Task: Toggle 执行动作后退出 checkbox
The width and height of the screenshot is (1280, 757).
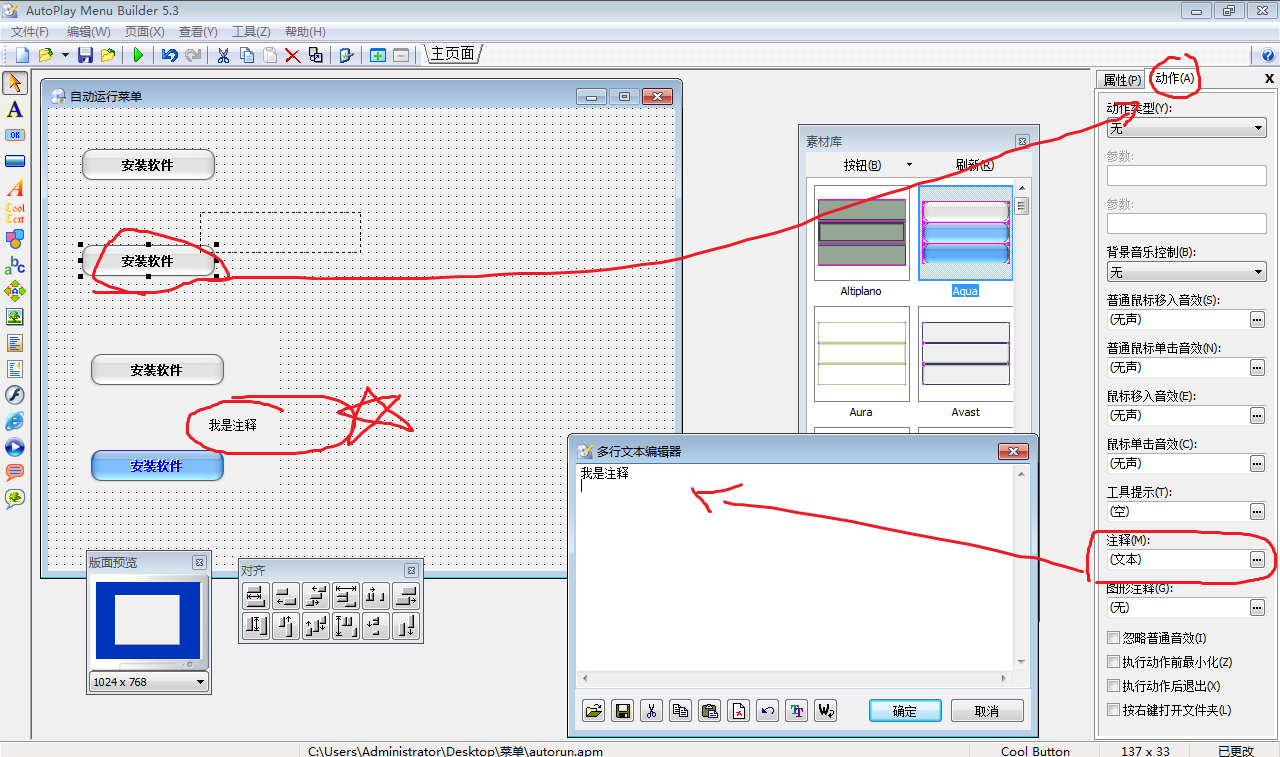Action: coord(1113,686)
